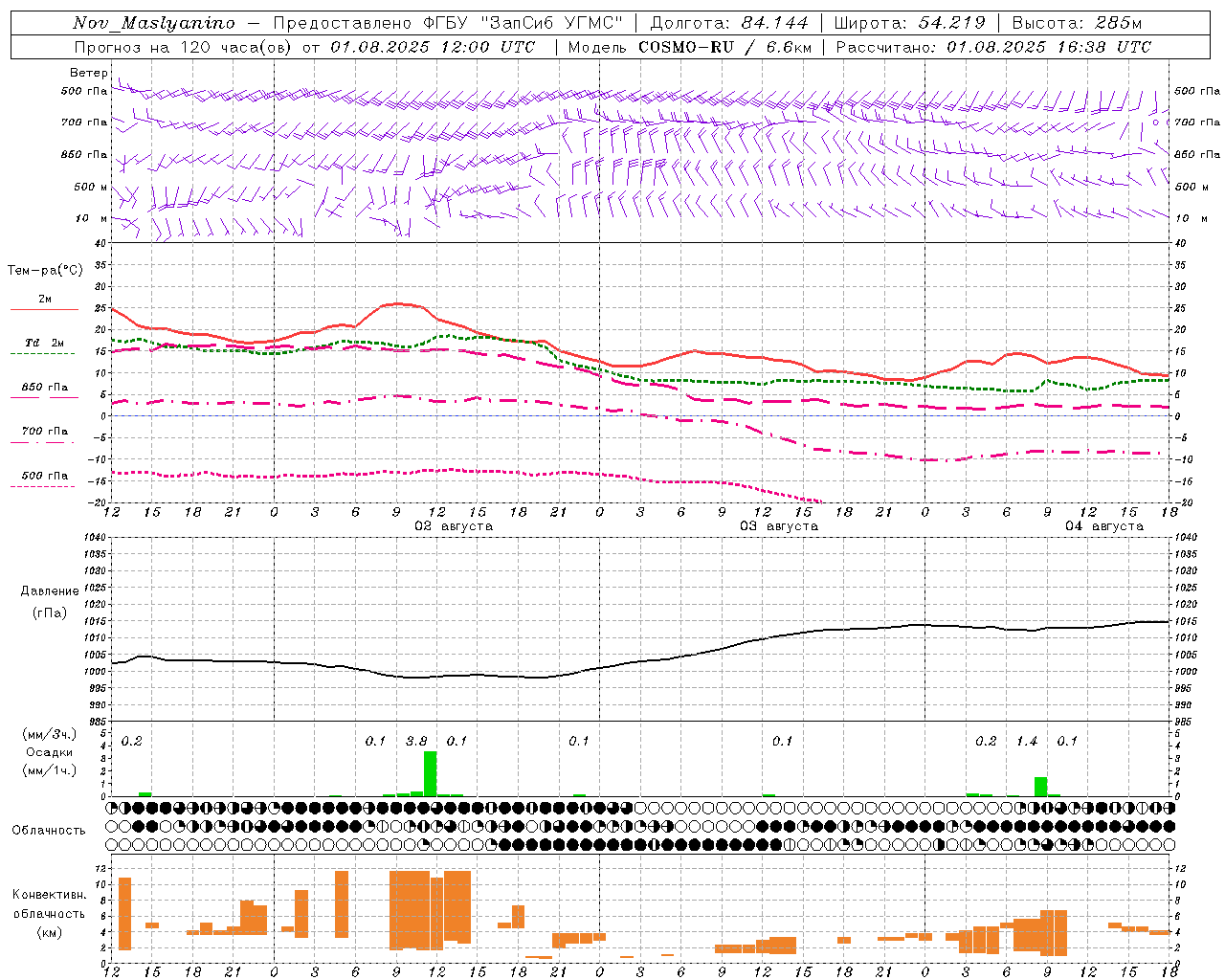1225x980 pixels.
Task: Select the Облачность cloud cover label
Action: click(49, 830)
